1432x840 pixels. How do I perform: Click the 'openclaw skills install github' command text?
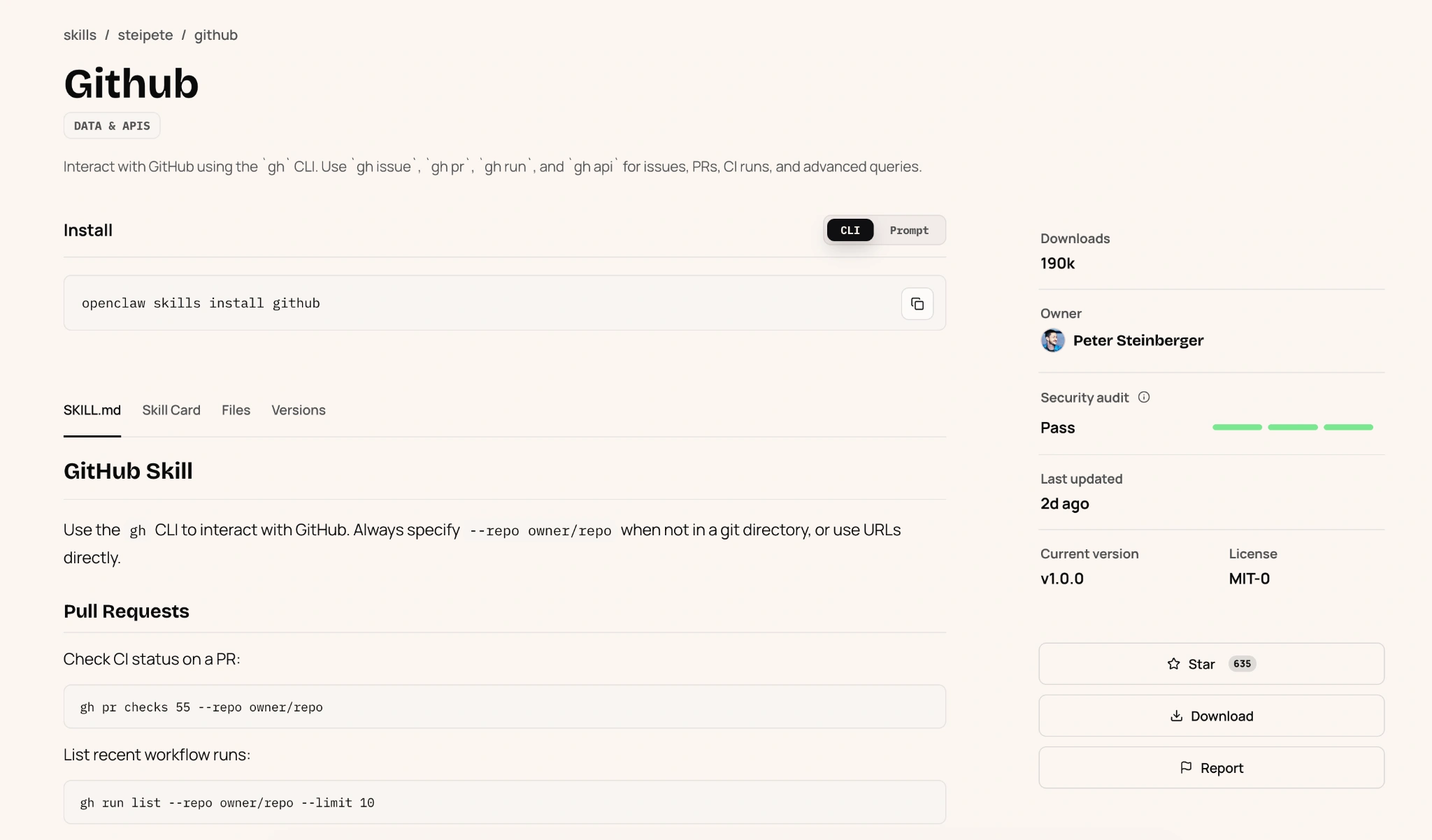pyautogui.click(x=201, y=303)
